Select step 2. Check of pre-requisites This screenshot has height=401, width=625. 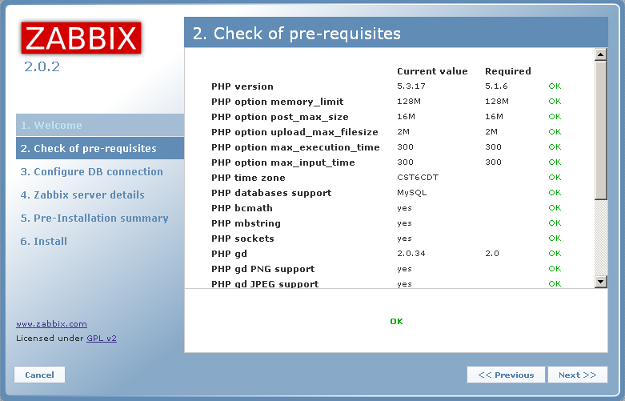pyautogui.click(x=88, y=149)
